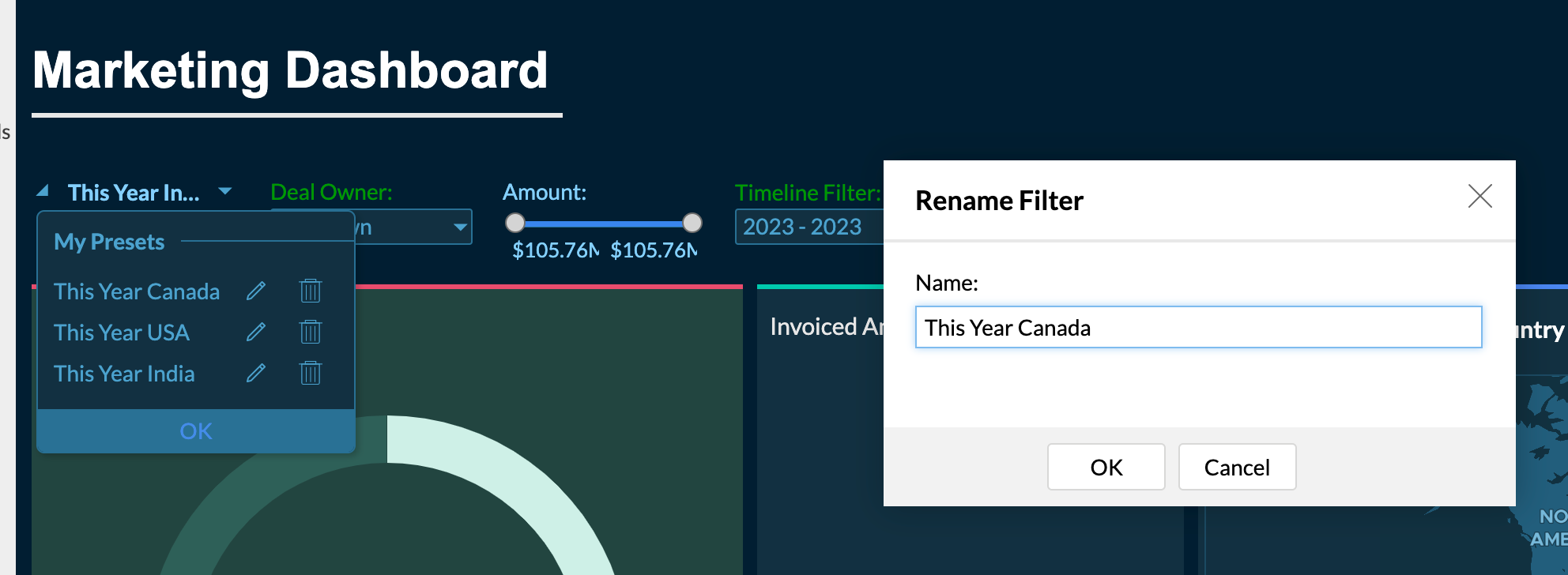This screenshot has height=575, width=1568.
Task: Click OK in the Rename Filter dialog
Action: pos(1106,467)
